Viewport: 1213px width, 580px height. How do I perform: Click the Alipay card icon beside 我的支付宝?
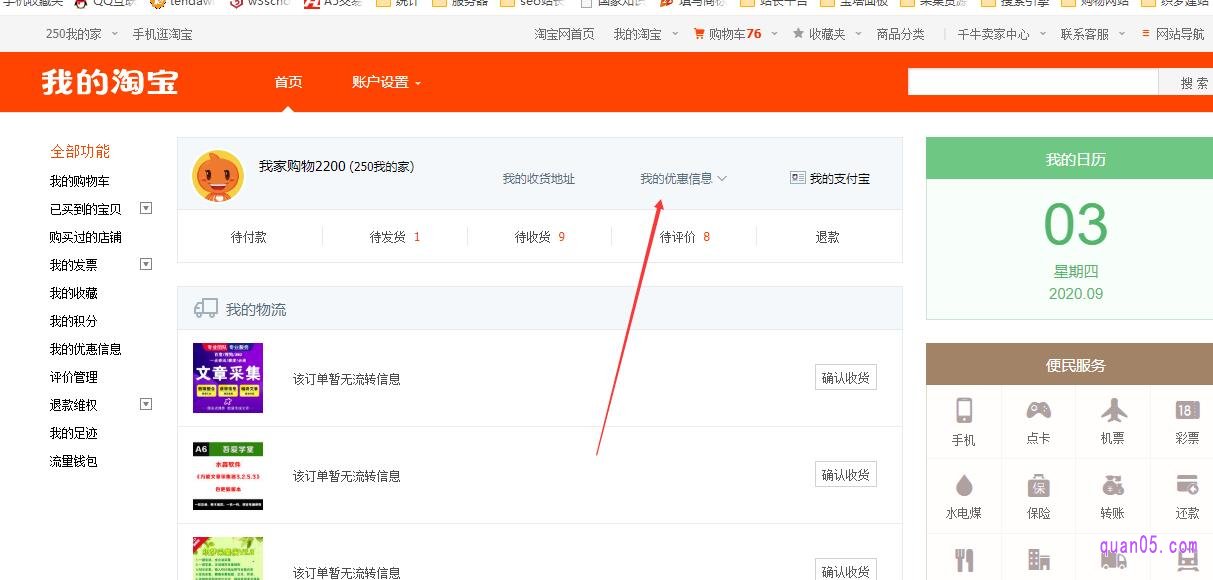coord(797,178)
